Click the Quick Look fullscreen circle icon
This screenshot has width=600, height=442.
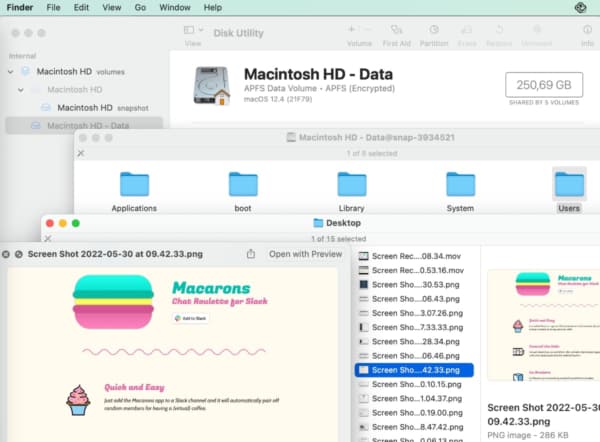click(x=18, y=254)
